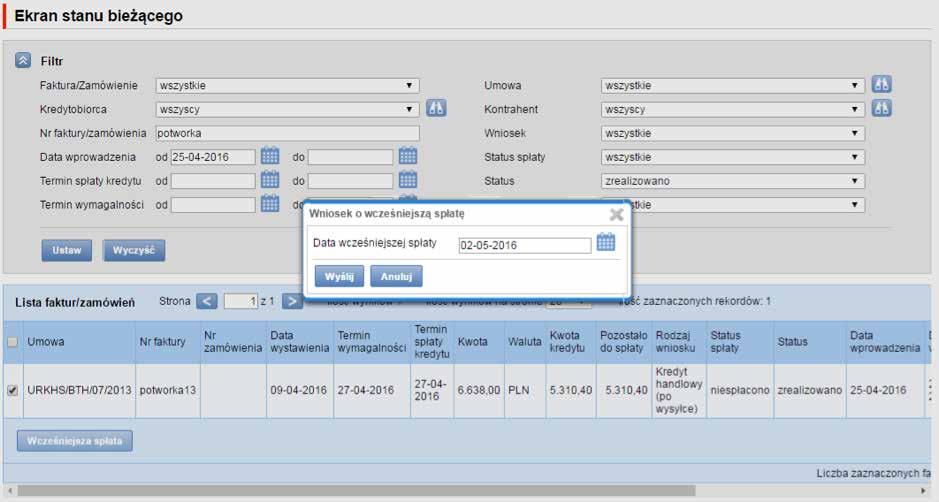Open the Umowa dropdown
939x502 pixels.
pos(733,86)
